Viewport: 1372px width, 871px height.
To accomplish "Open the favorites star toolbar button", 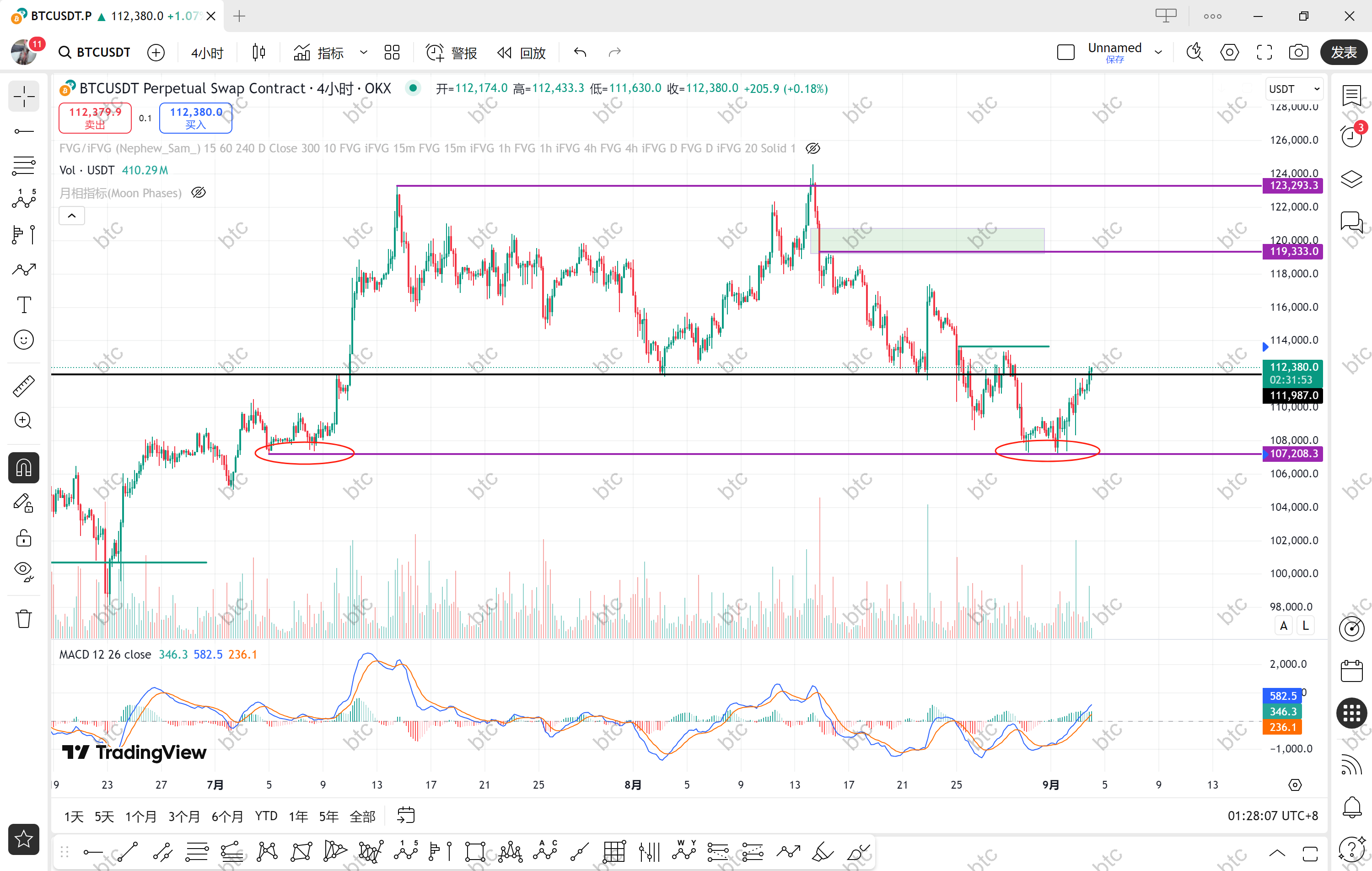I will click(x=24, y=839).
